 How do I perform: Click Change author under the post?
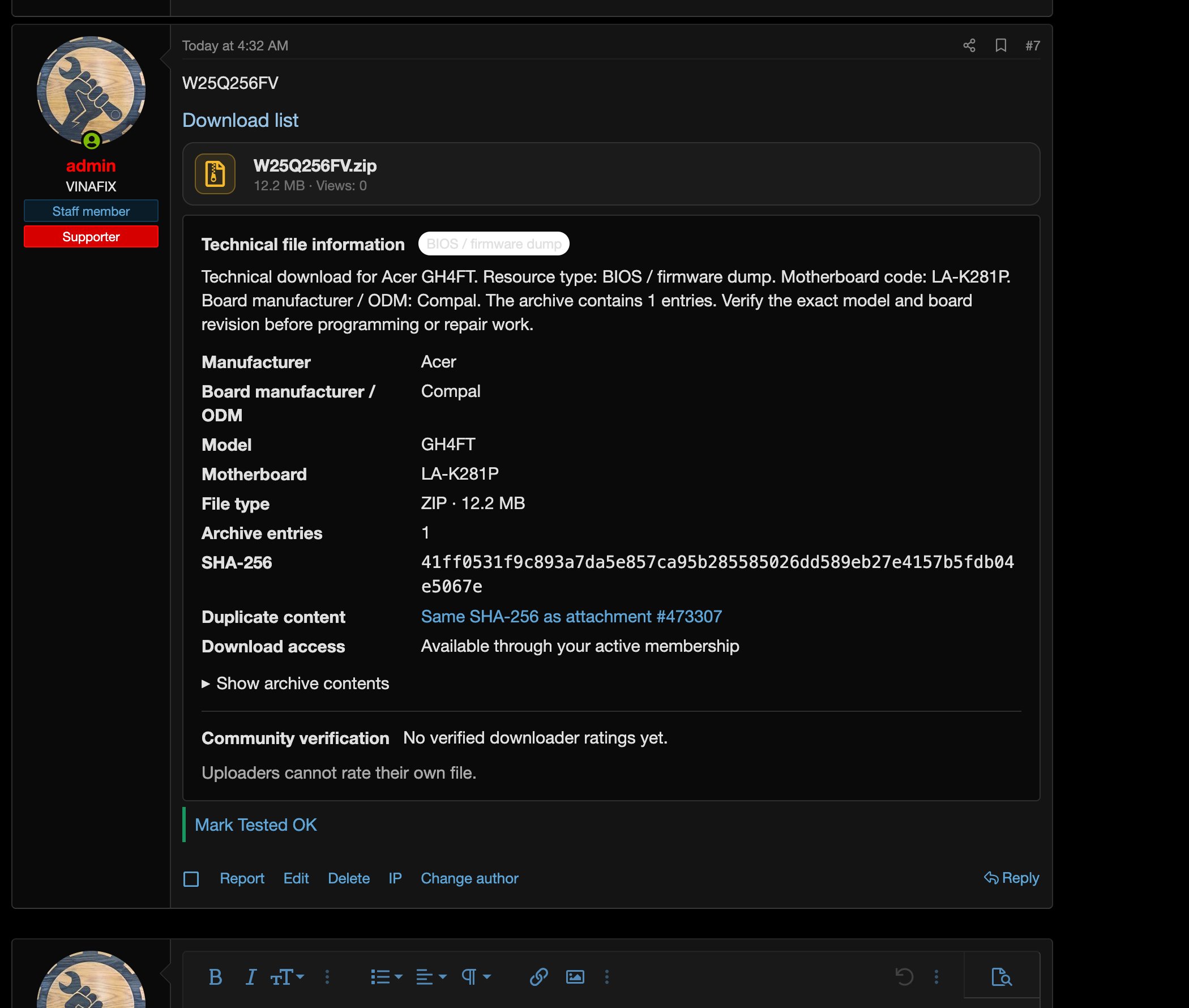coord(470,878)
